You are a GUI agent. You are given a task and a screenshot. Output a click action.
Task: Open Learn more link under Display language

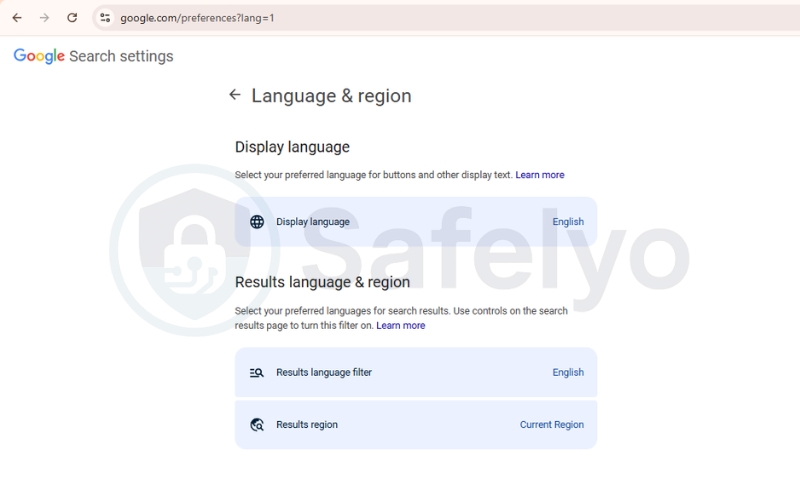pyautogui.click(x=540, y=175)
